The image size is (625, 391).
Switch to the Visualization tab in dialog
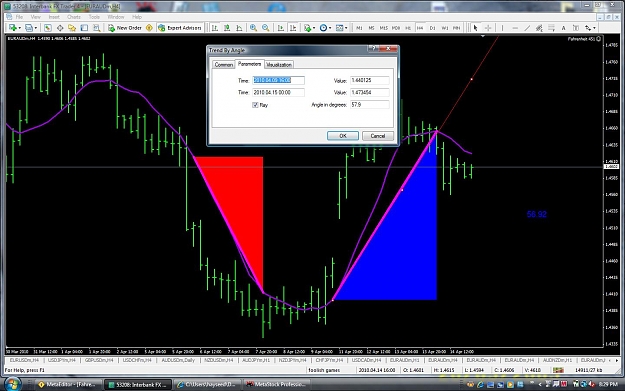click(279, 65)
